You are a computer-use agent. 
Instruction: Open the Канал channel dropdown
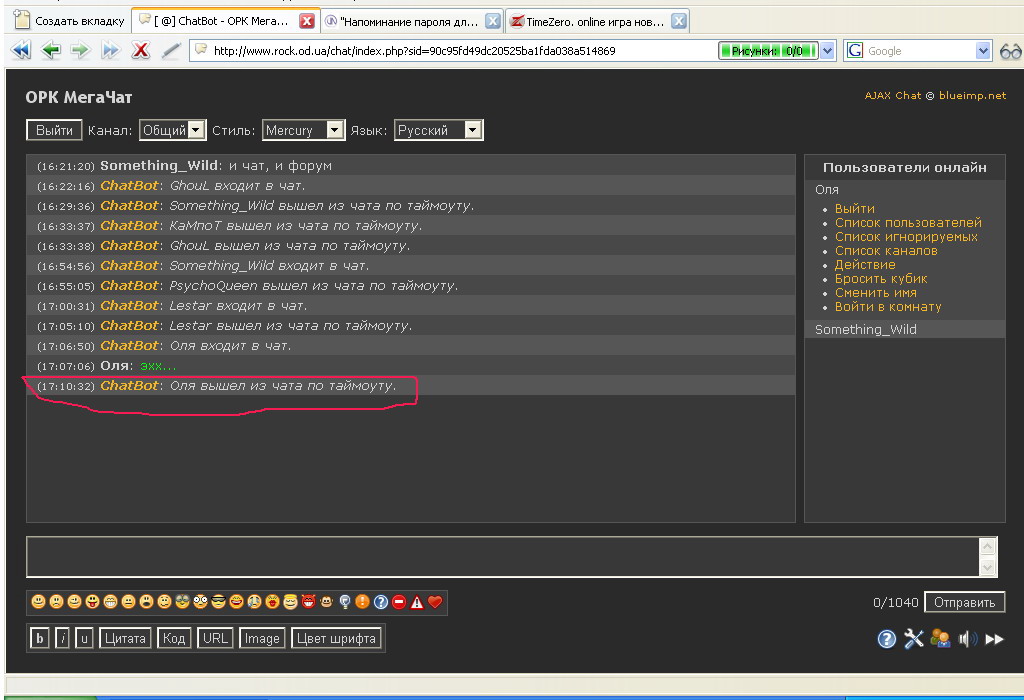click(172, 130)
